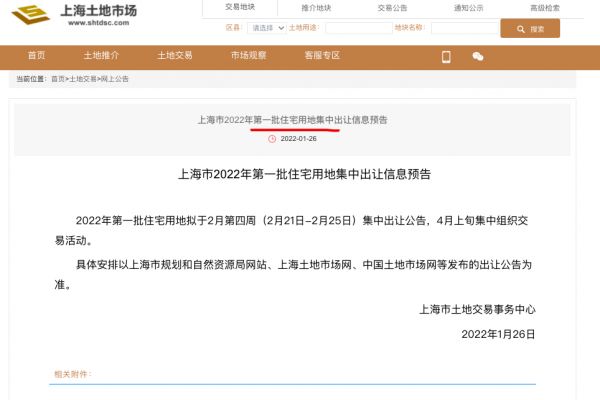Viewport: 600px width, 400px height.
Task: Open the 土地推介 menu item
Action: [x=102, y=56]
